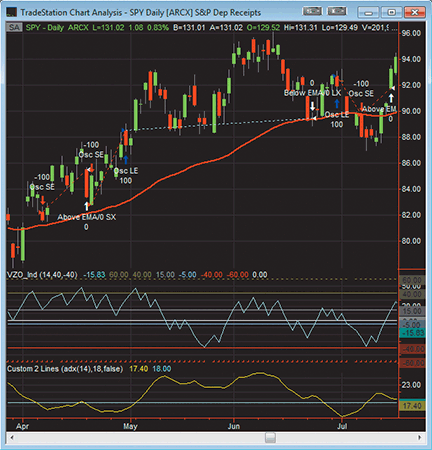Click the 'Below EMA/0 LX' trade annotation
This screenshot has height=450, width=432.
pyautogui.click(x=312, y=93)
